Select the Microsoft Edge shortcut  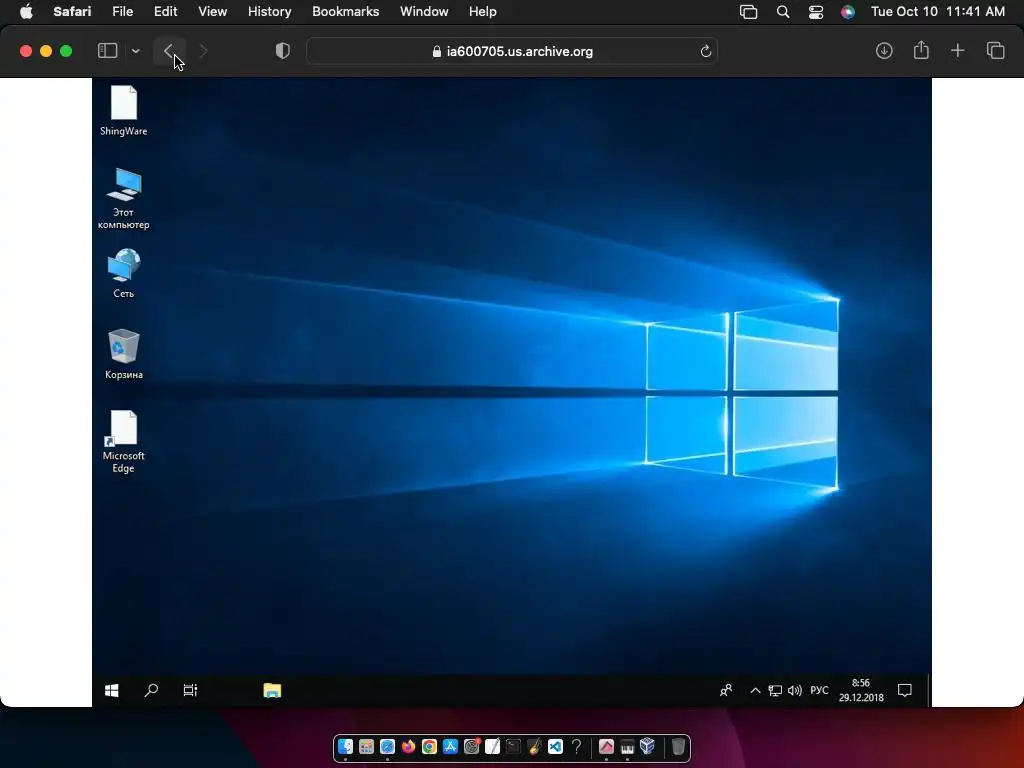click(x=123, y=441)
